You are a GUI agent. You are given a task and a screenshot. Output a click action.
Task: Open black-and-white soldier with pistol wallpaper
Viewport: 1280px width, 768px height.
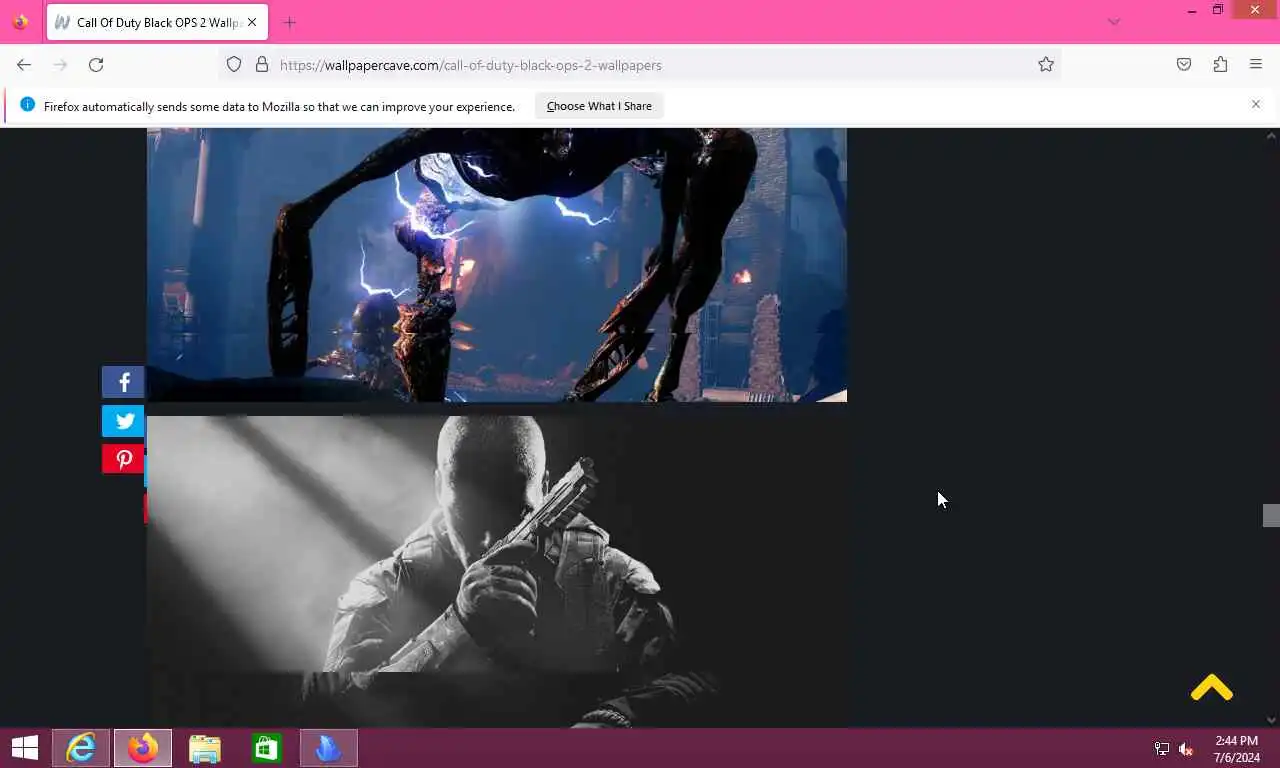tap(497, 571)
